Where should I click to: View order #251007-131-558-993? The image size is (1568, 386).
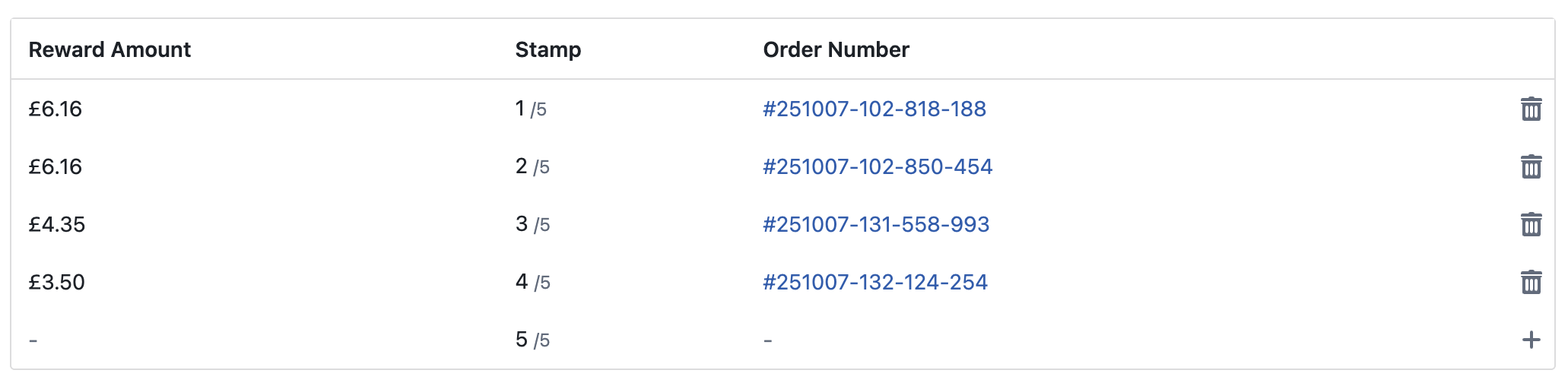click(x=876, y=225)
